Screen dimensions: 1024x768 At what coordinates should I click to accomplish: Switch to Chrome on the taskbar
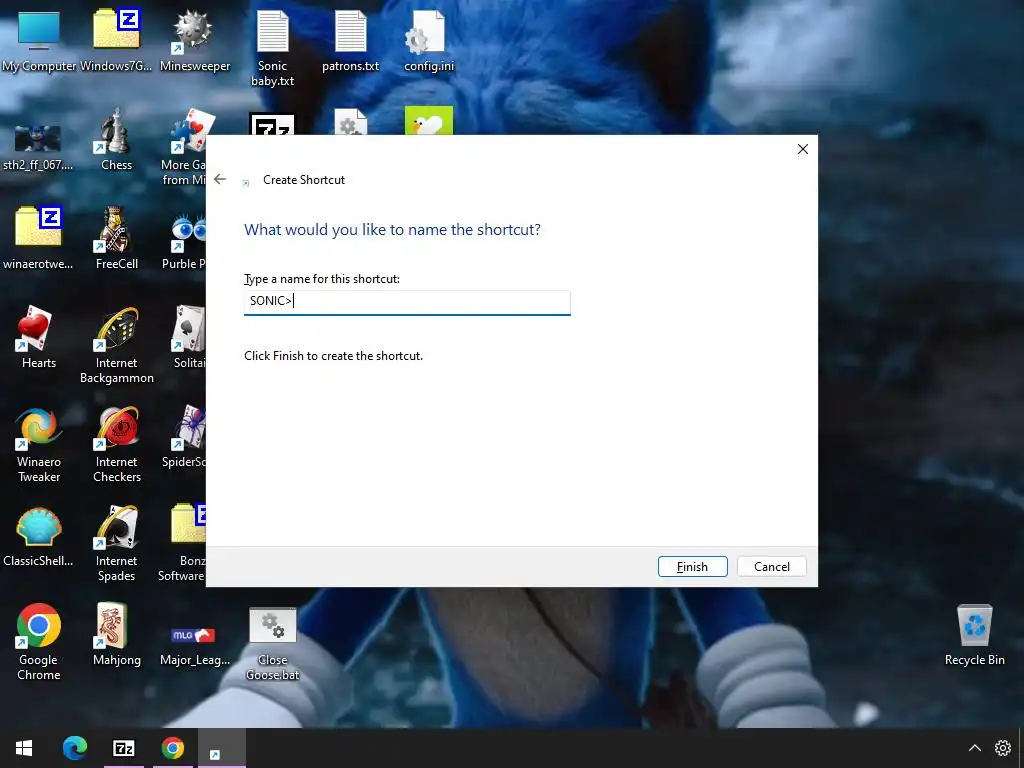pos(172,748)
